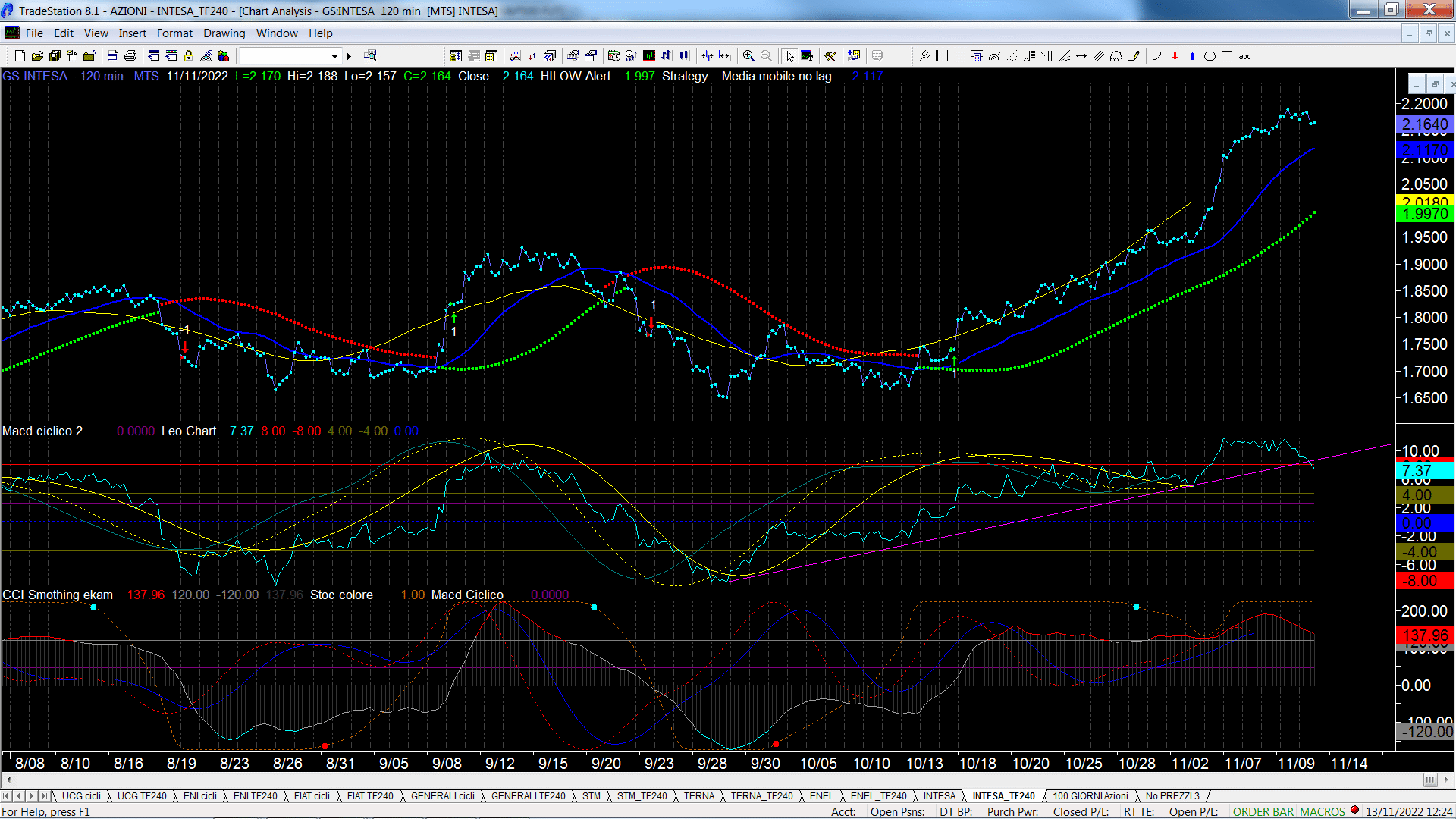Switch to the No PREZZI 3 tab
Viewport: 1456px width, 819px height.
[1172, 795]
